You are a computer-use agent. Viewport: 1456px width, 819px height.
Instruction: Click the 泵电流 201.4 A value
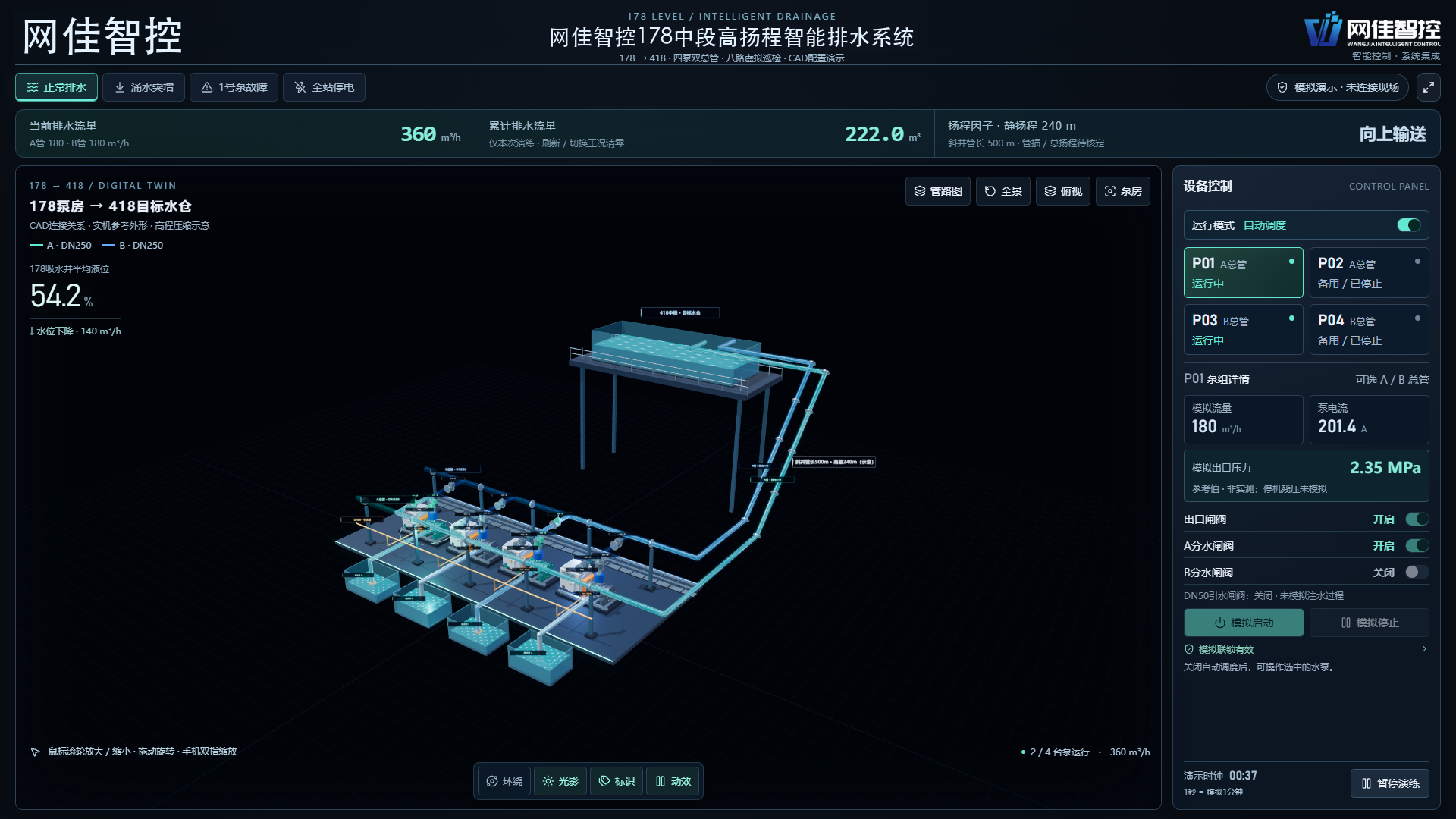click(1342, 427)
